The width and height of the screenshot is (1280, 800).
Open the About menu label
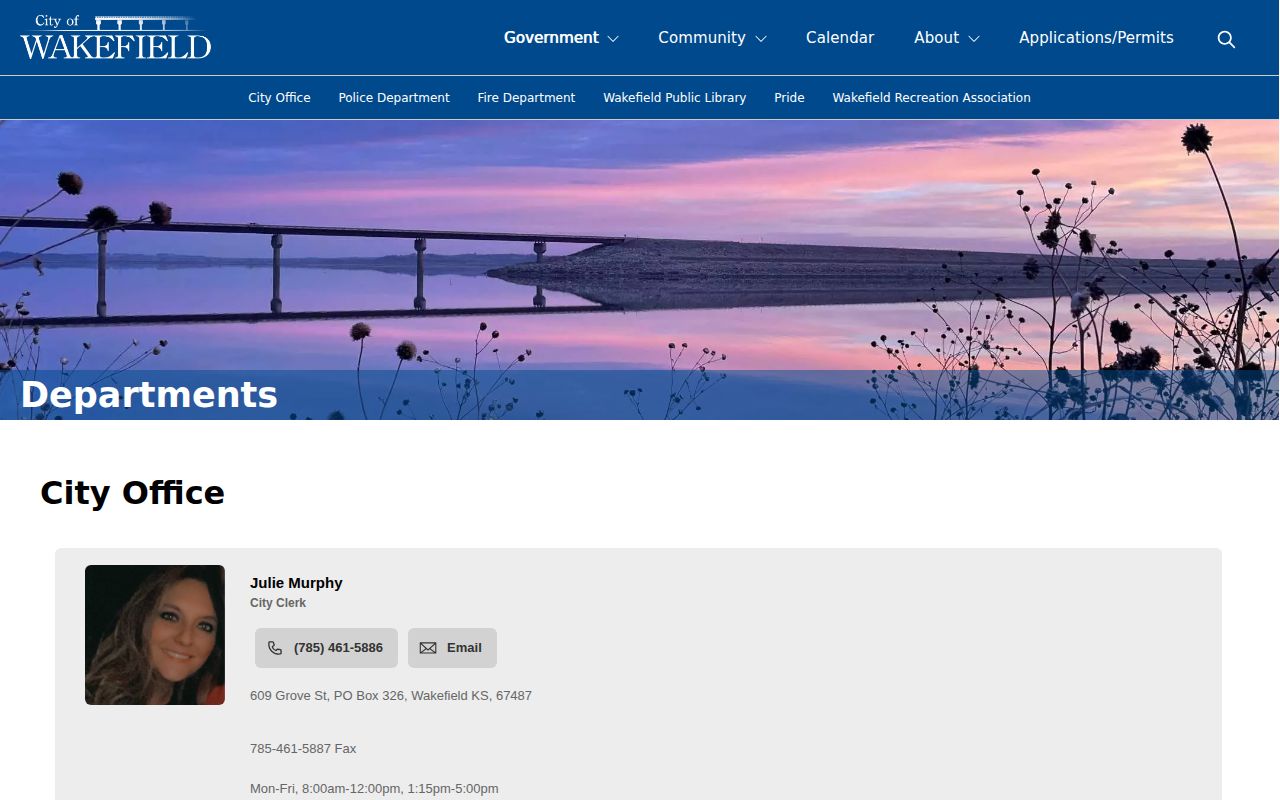tap(936, 38)
